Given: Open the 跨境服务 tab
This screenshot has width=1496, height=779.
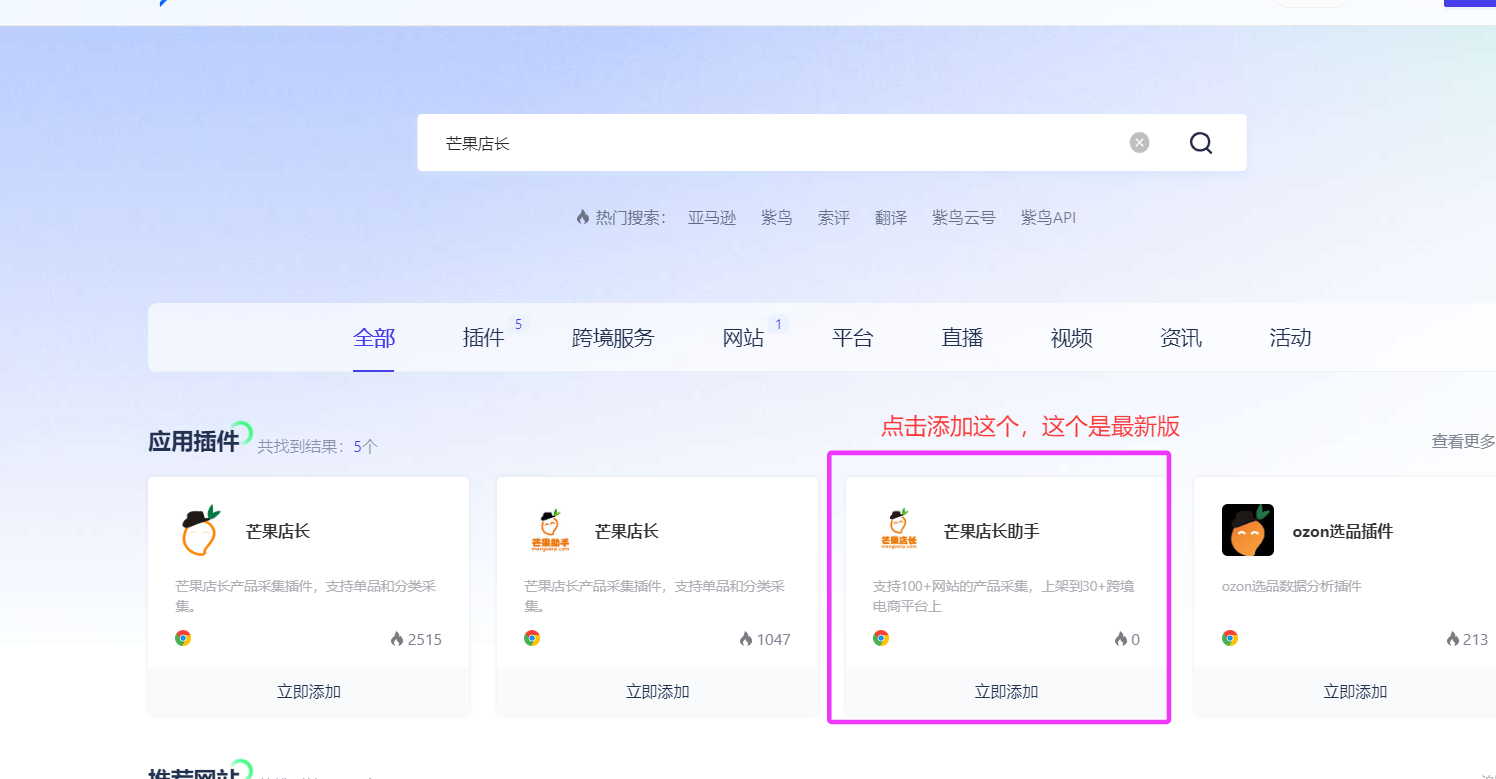Looking at the screenshot, I should tap(613, 338).
